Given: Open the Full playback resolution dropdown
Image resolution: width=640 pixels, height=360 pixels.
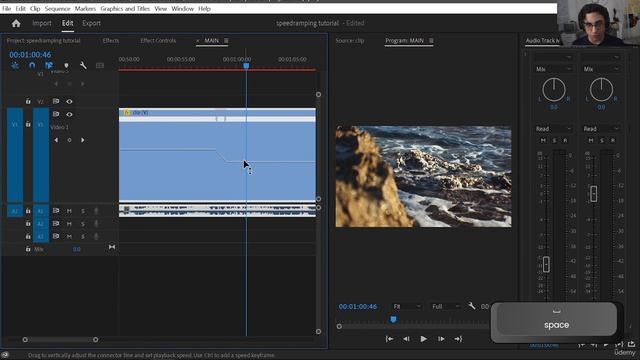Looking at the screenshot, I should [x=446, y=306].
